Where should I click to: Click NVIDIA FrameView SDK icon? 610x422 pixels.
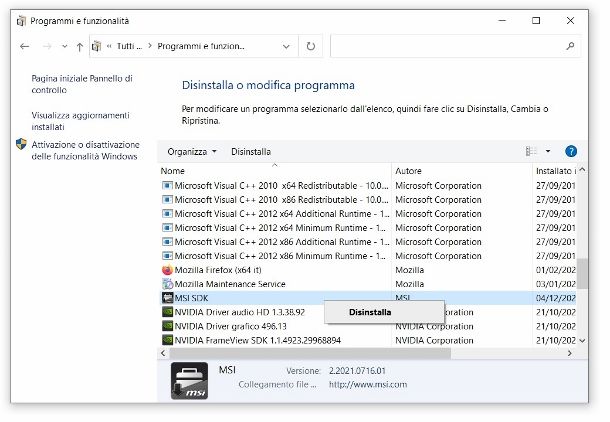(x=167, y=340)
